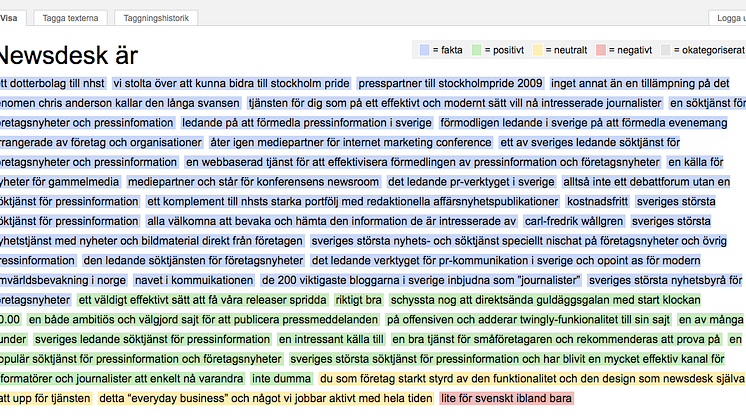Click the blue fakta legend swatch

[x=425, y=51]
